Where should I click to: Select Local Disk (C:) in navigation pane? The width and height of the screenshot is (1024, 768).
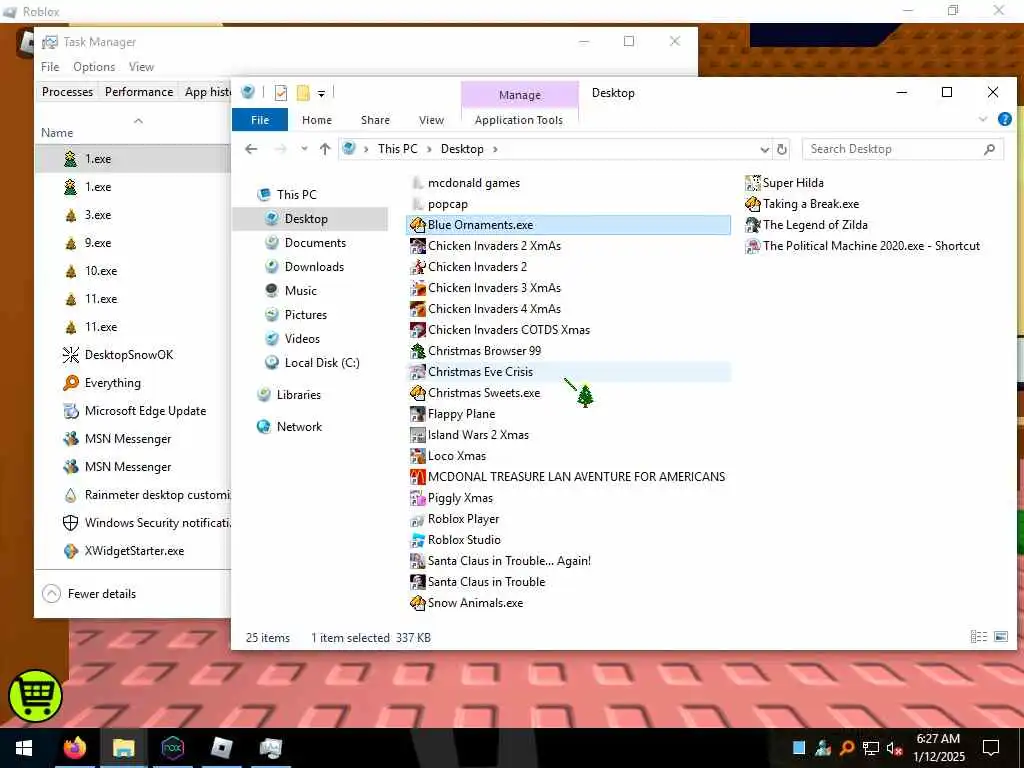[x=322, y=362]
